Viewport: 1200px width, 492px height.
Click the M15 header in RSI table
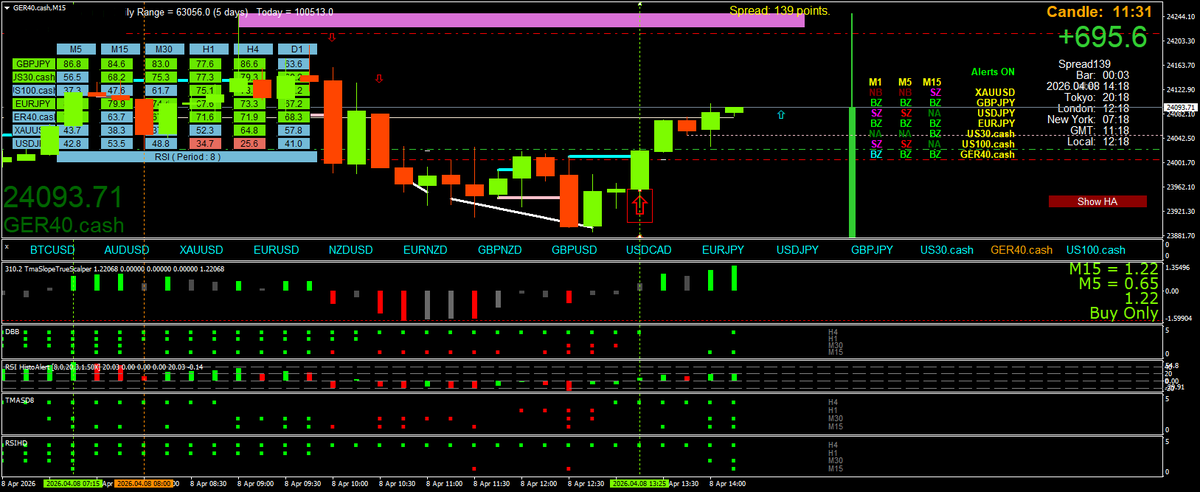tap(118, 48)
